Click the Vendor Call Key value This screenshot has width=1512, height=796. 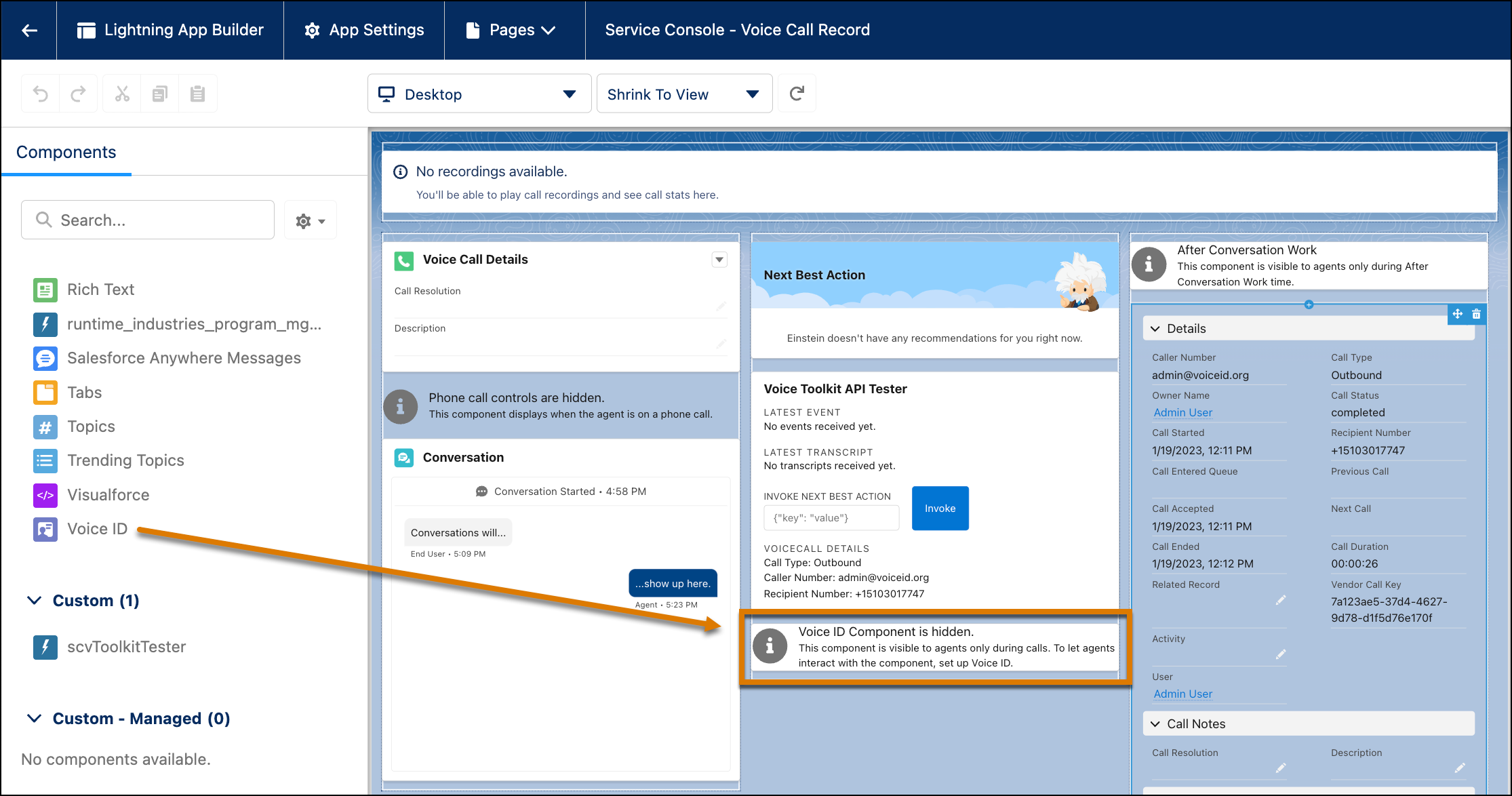(x=1389, y=610)
